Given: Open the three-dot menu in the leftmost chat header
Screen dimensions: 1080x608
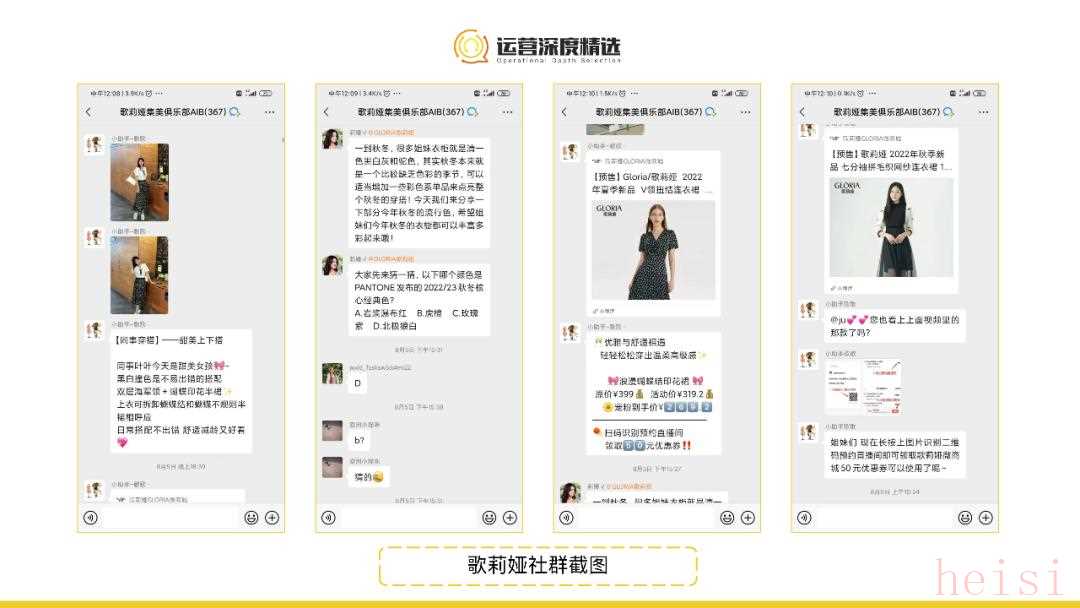Looking at the screenshot, I should pos(269,112).
